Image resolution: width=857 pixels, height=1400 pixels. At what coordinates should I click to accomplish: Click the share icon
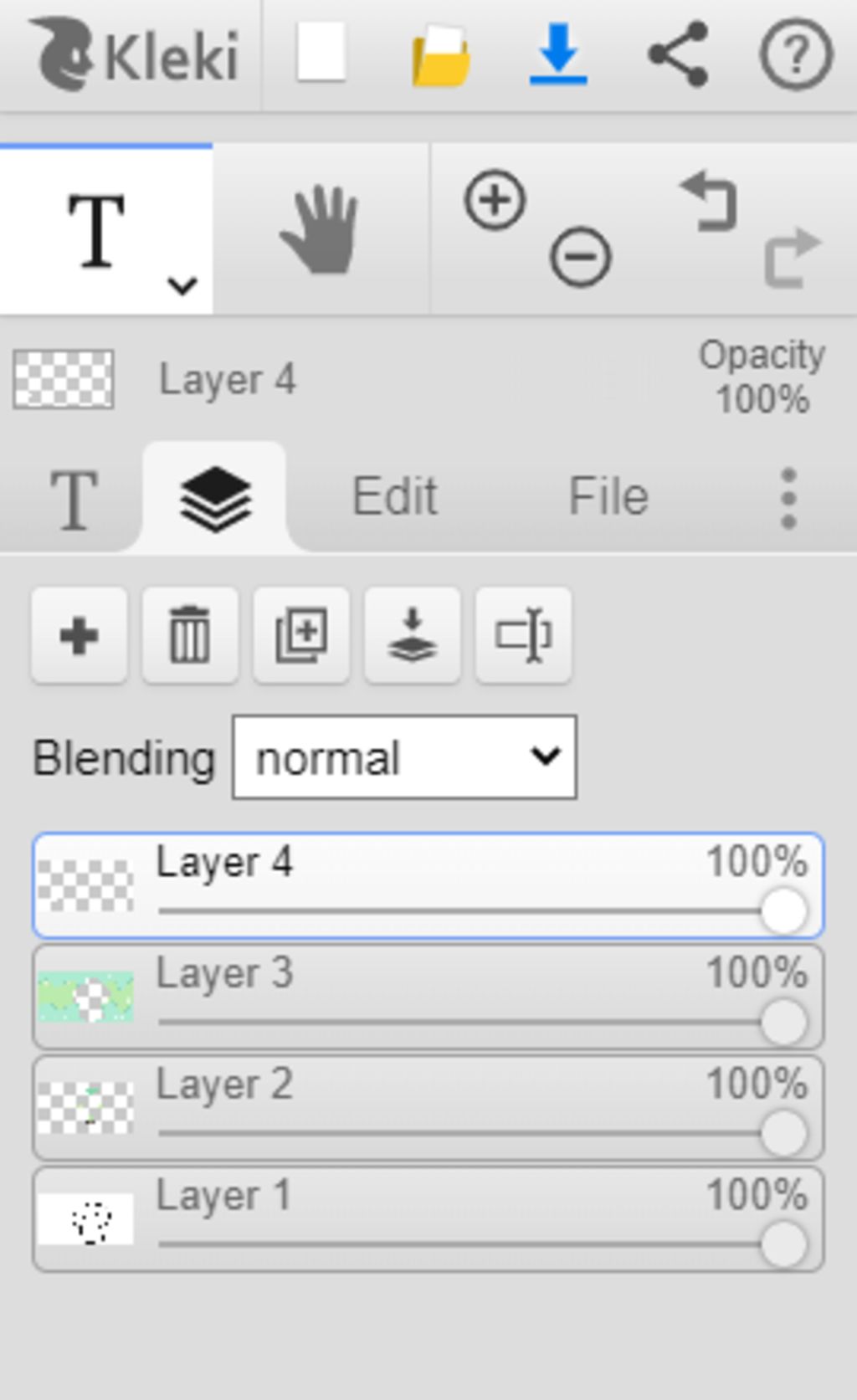pos(679,54)
